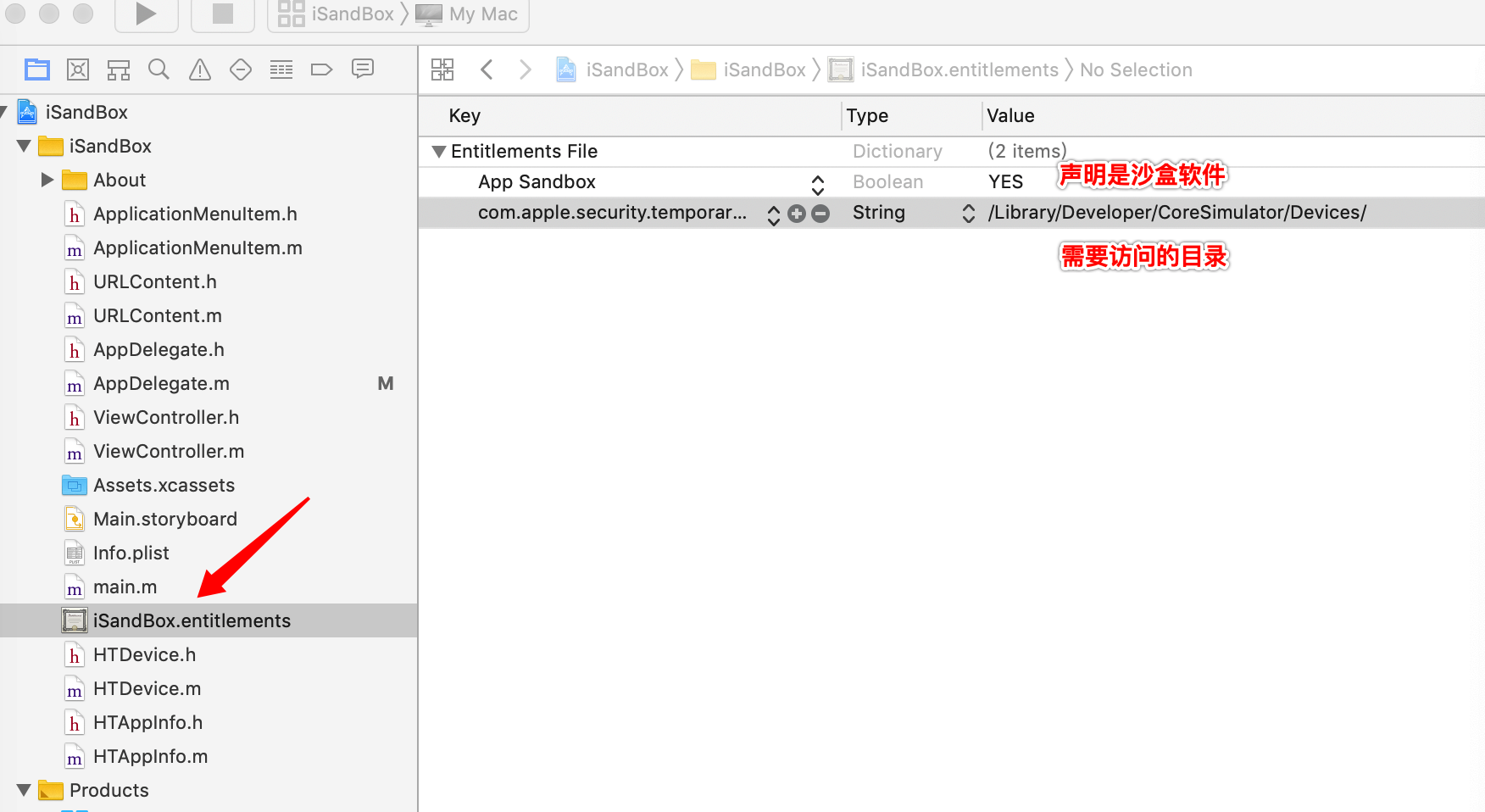Add a new entitlement row with plus button

(797, 214)
